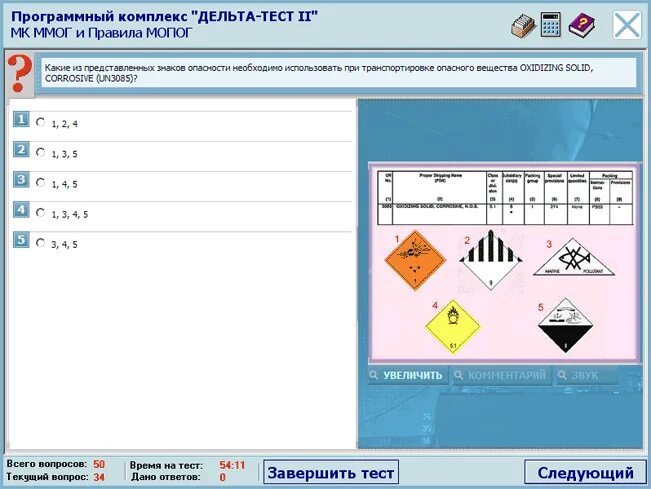This screenshot has height=489, width=651.
Task: Open the purple help book icon
Action: pos(581,24)
